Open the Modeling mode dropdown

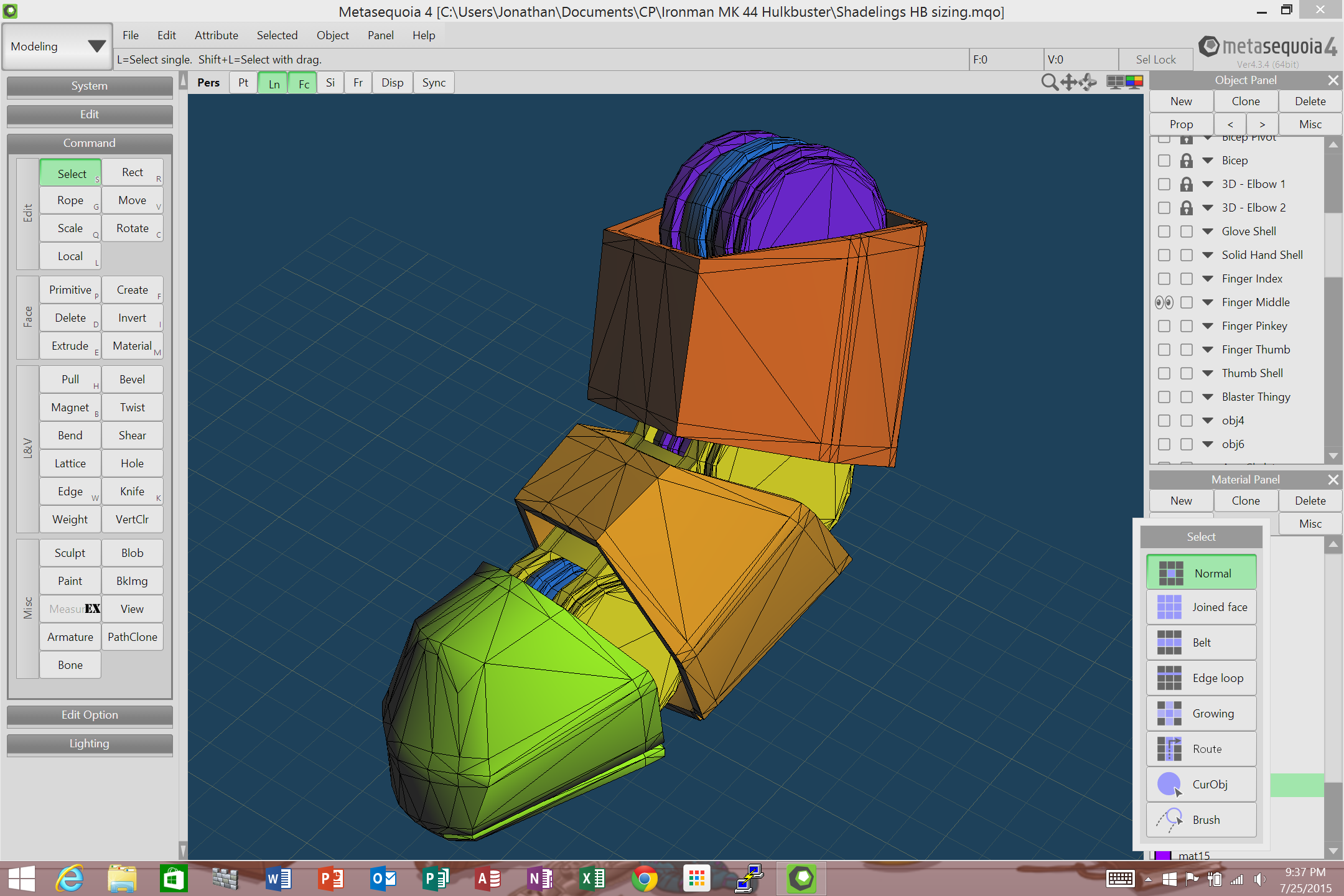coord(57,47)
